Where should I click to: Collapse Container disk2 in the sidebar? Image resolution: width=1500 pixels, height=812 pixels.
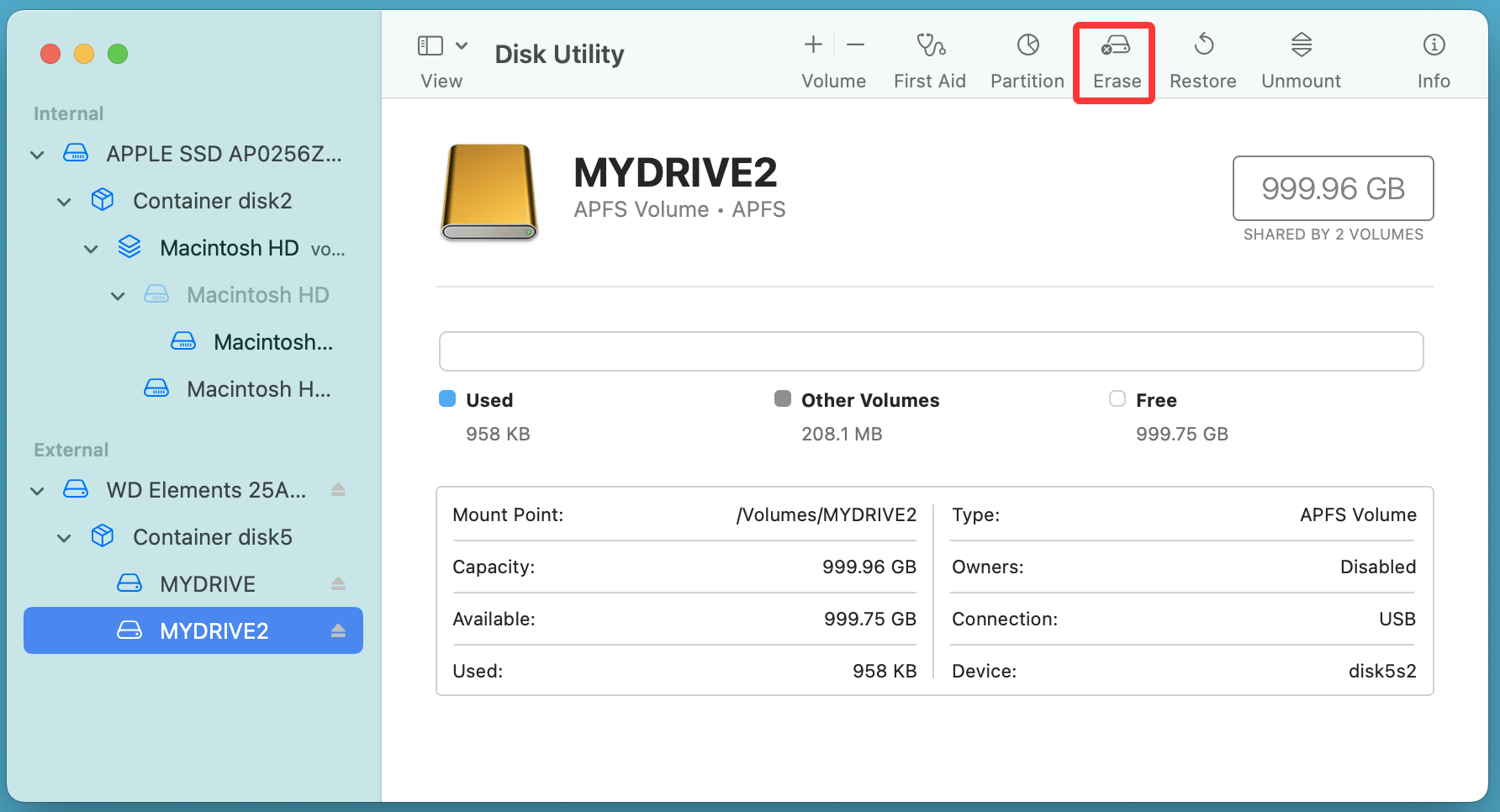(64, 200)
